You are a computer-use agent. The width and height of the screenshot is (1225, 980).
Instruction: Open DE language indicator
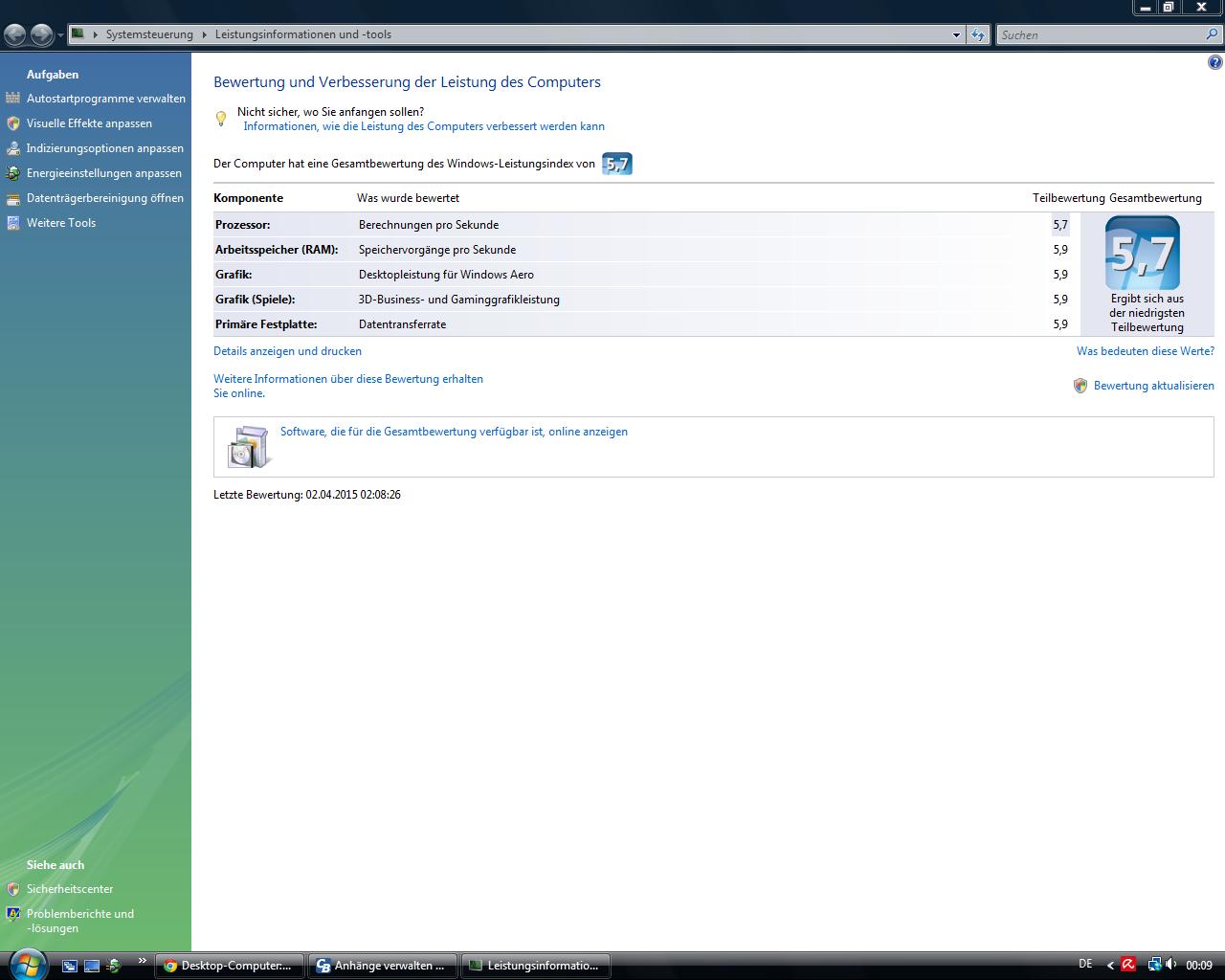point(1085,964)
